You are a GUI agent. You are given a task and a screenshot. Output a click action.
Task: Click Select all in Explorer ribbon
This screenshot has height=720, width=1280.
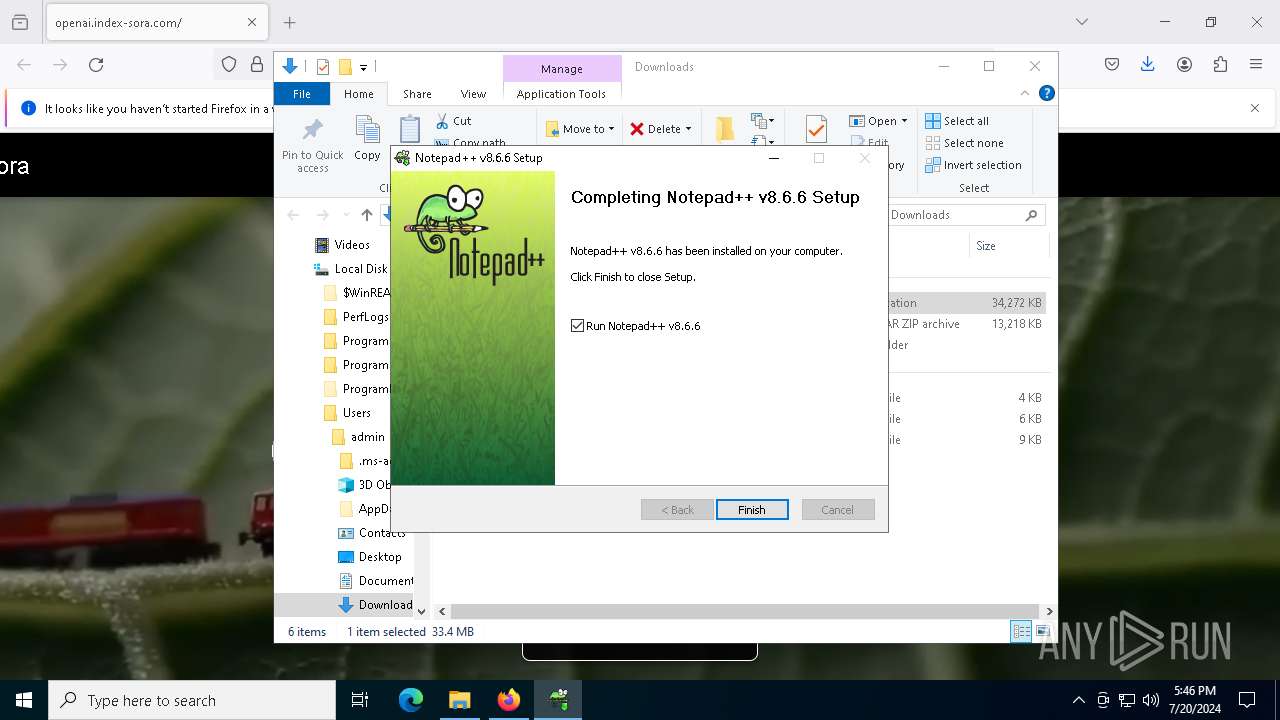click(957, 121)
